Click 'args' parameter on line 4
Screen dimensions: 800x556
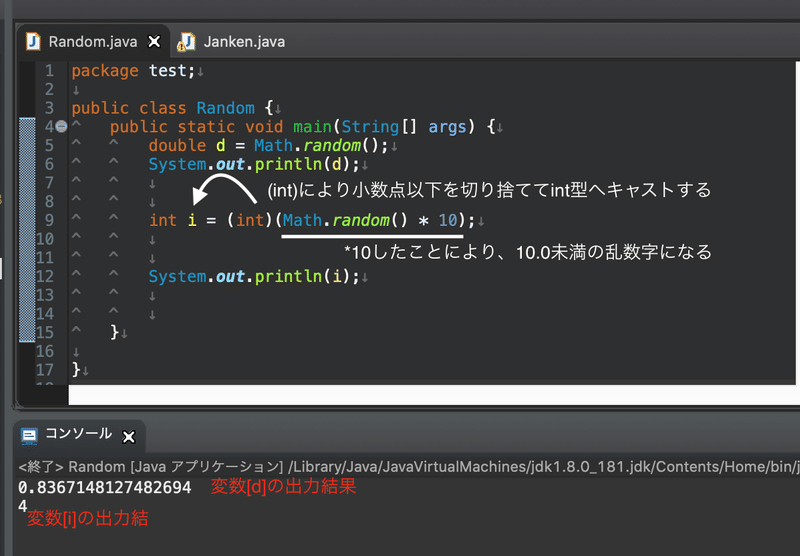point(447,127)
